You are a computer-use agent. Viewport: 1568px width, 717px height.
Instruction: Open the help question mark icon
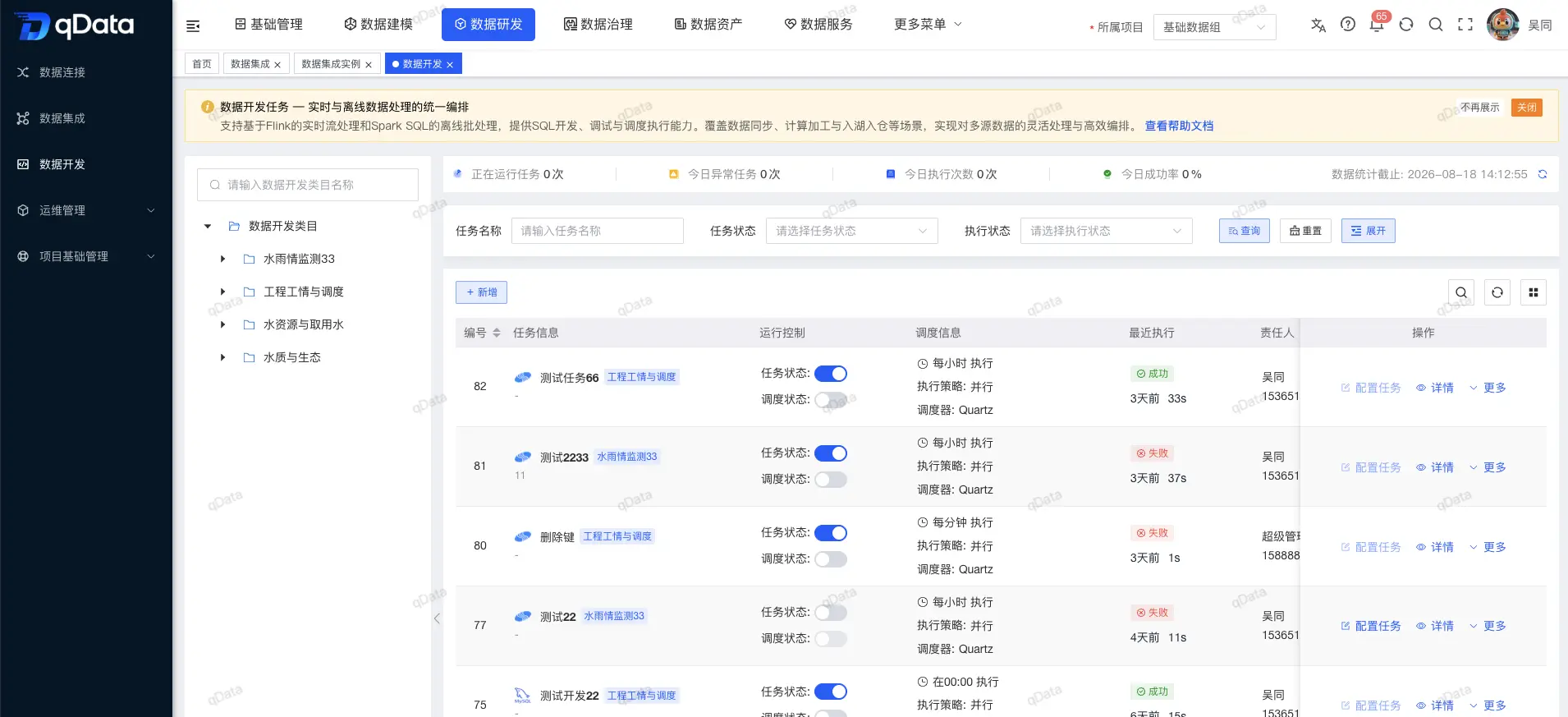tap(1348, 25)
